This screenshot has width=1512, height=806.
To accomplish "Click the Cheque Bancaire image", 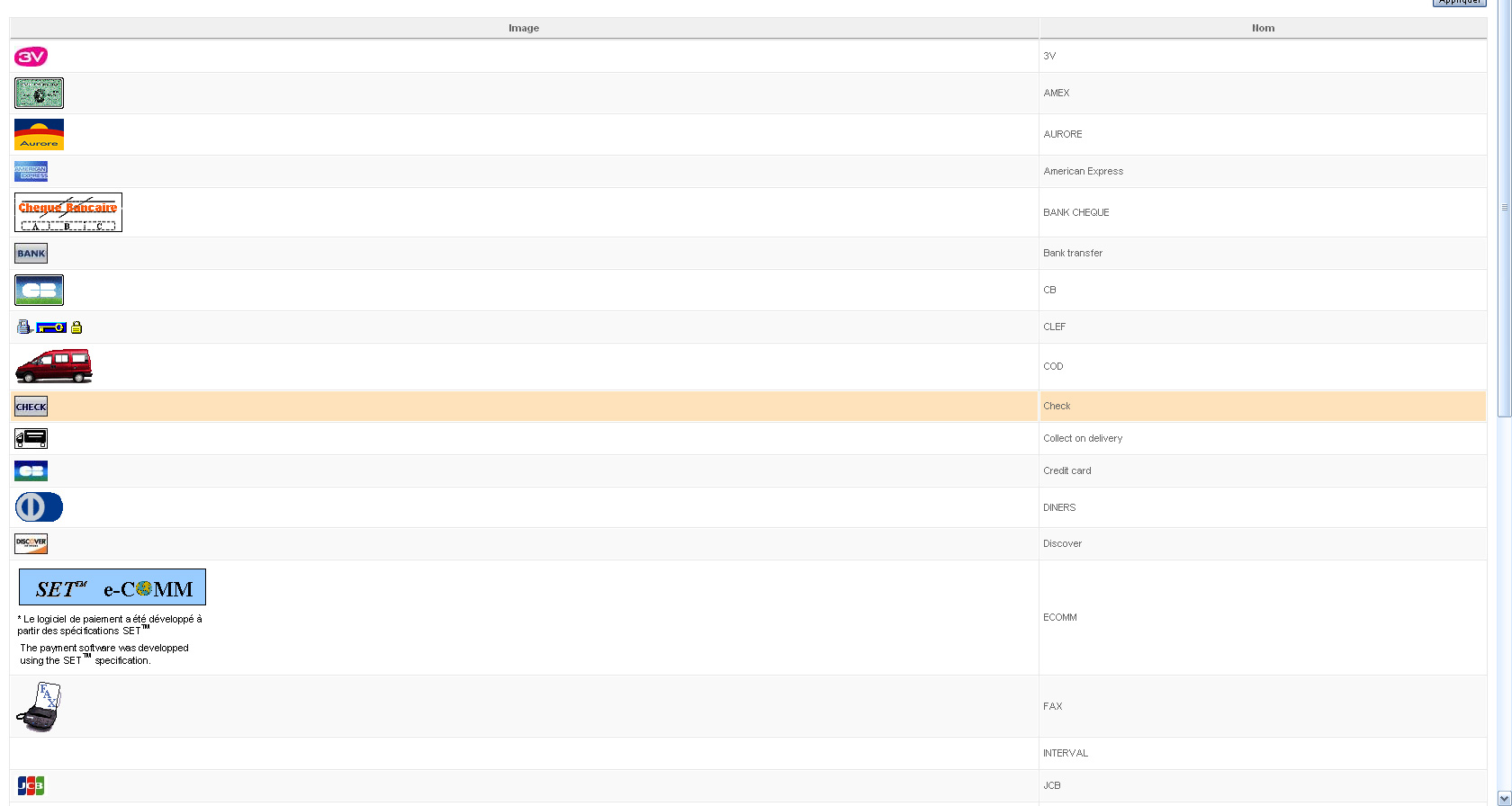I will click(68, 212).
